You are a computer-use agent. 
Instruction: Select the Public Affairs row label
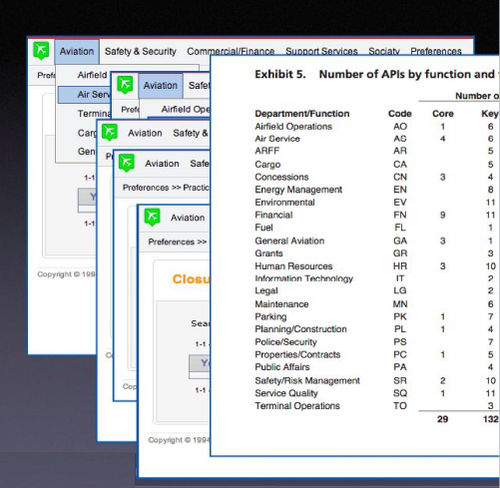click(x=282, y=367)
